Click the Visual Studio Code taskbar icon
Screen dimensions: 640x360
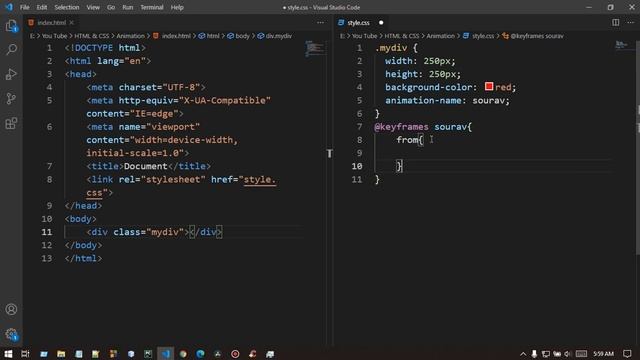(x=165, y=353)
